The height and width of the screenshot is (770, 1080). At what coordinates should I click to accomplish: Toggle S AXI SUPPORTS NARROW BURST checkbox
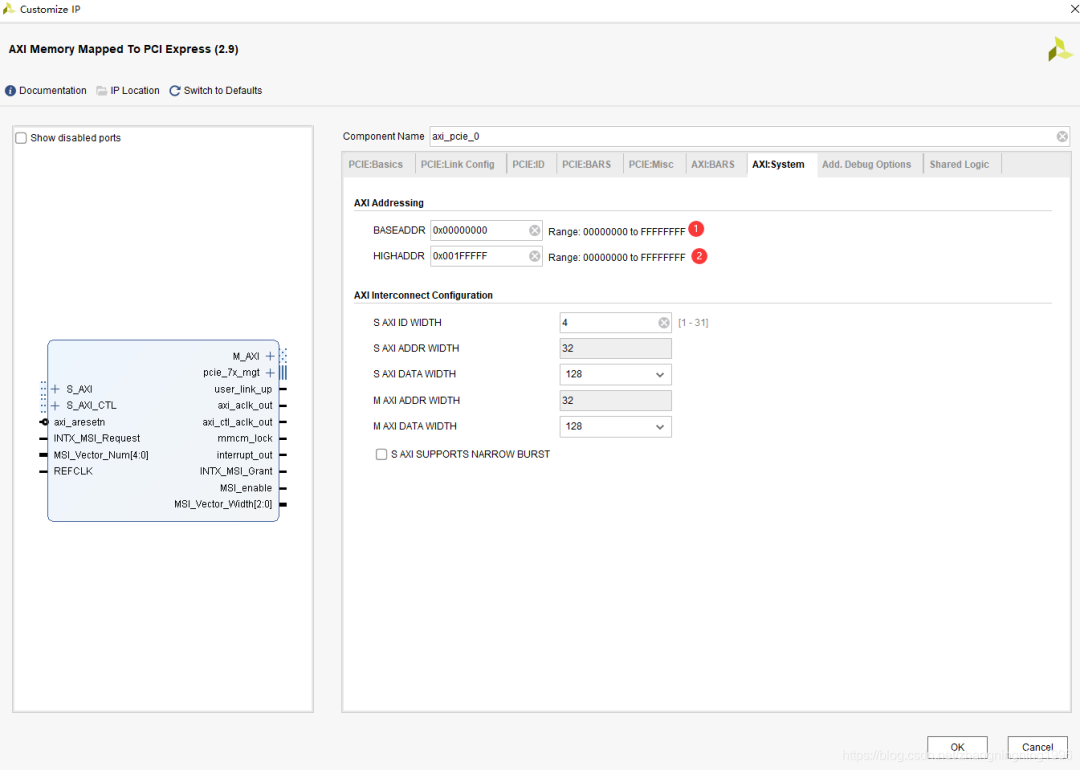coord(381,454)
